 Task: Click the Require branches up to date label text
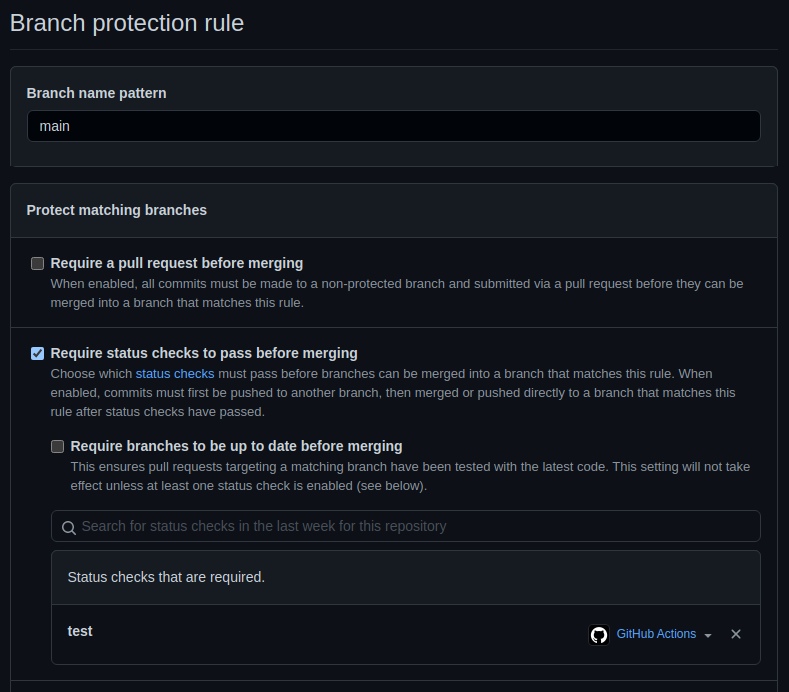point(236,446)
